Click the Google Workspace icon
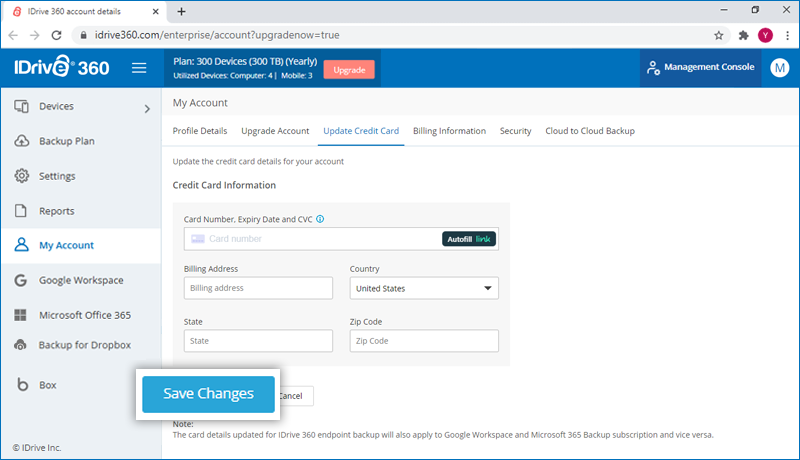 (20, 280)
